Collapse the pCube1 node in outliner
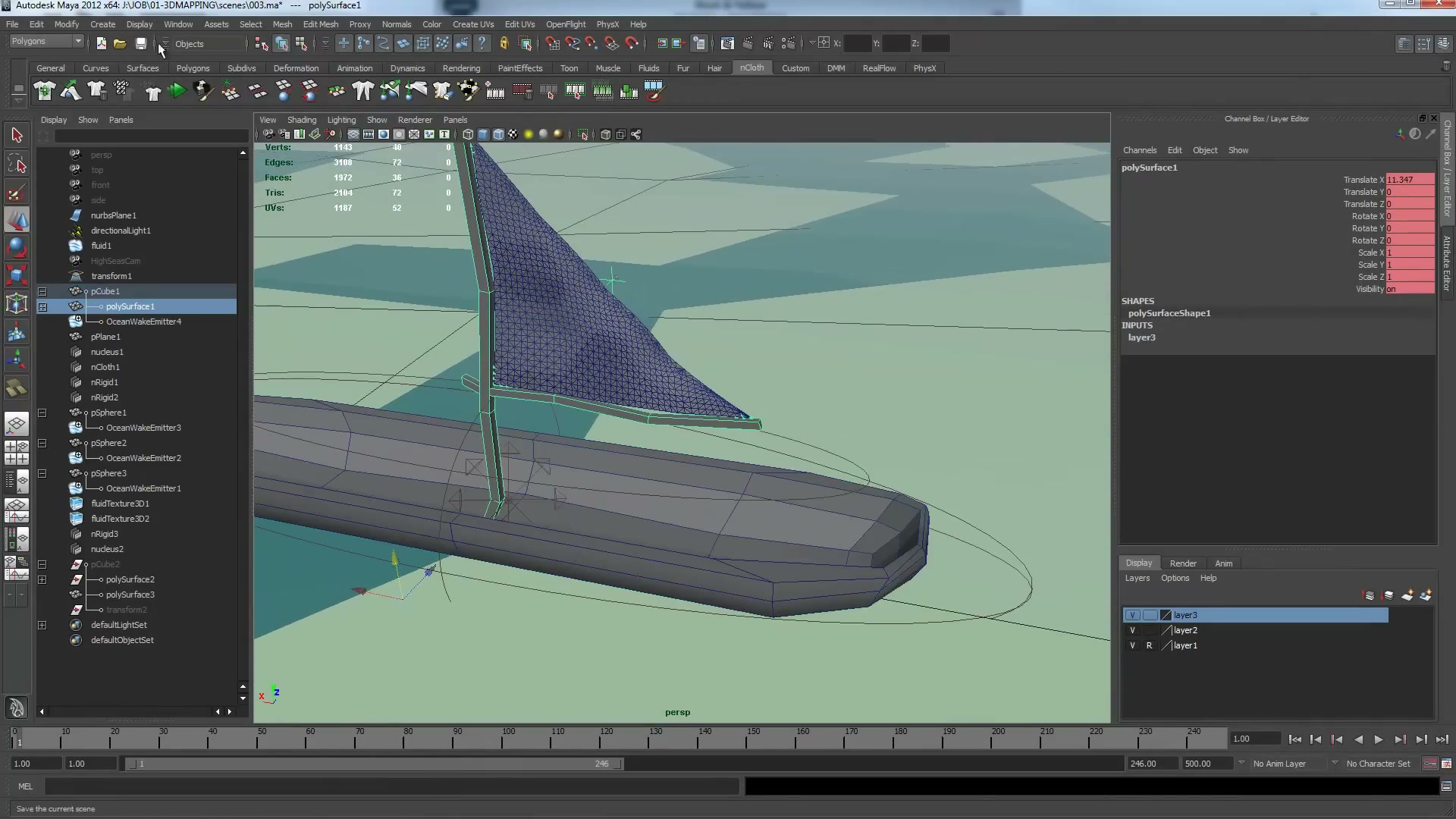This screenshot has width=1456, height=819. [42, 291]
